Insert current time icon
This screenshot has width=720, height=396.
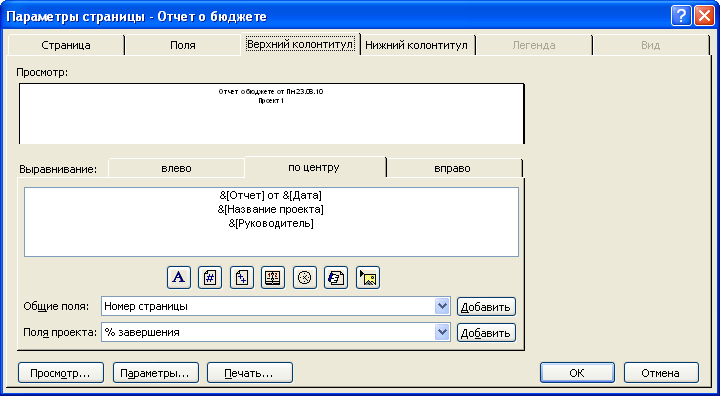[305, 277]
